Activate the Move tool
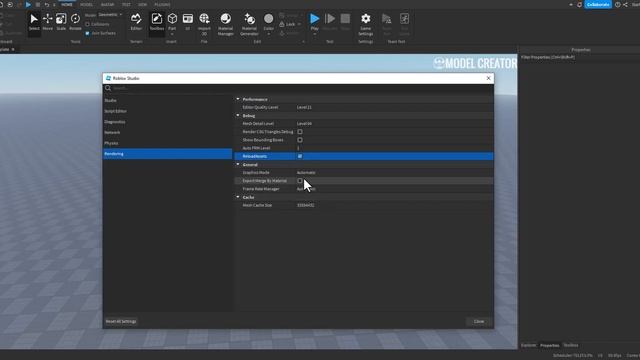The image size is (640, 360). [48, 22]
